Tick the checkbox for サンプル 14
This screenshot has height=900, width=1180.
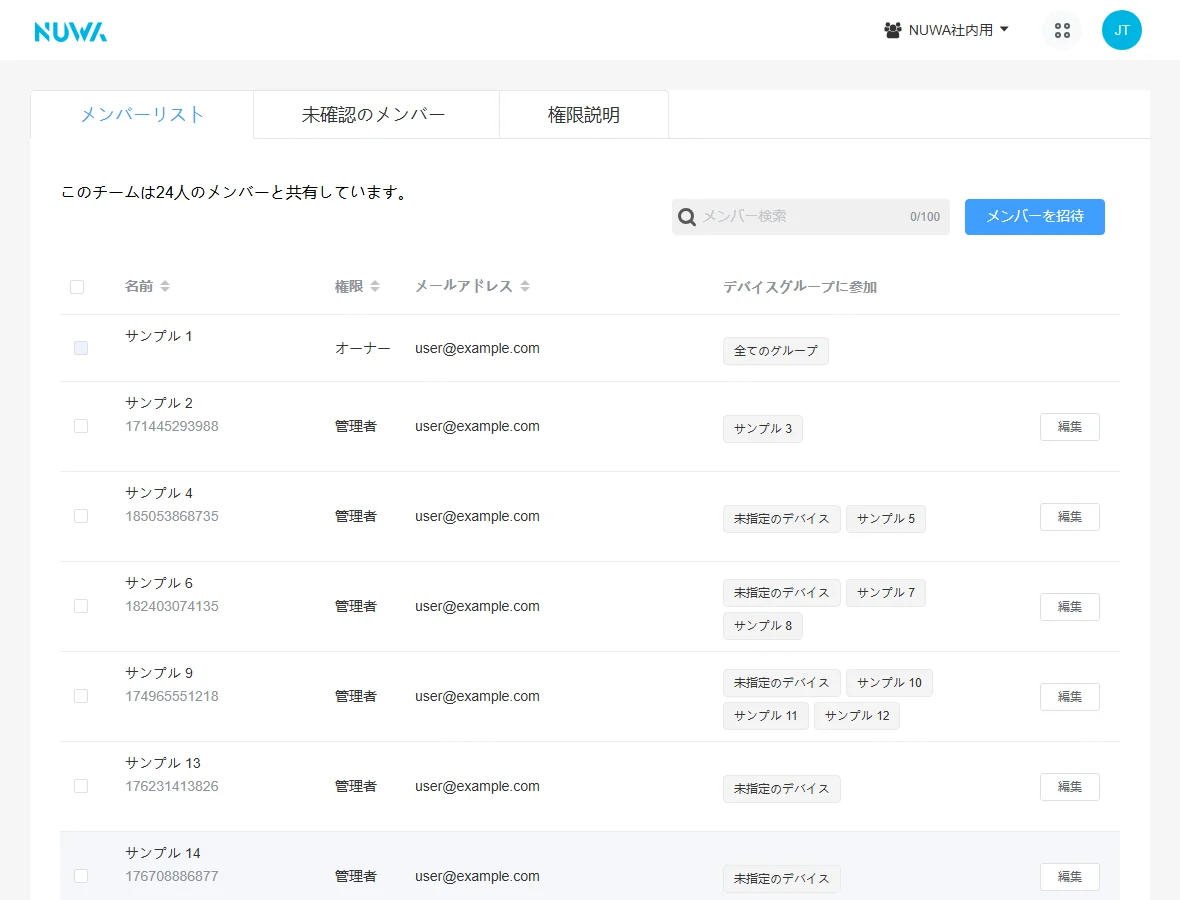pos(81,876)
